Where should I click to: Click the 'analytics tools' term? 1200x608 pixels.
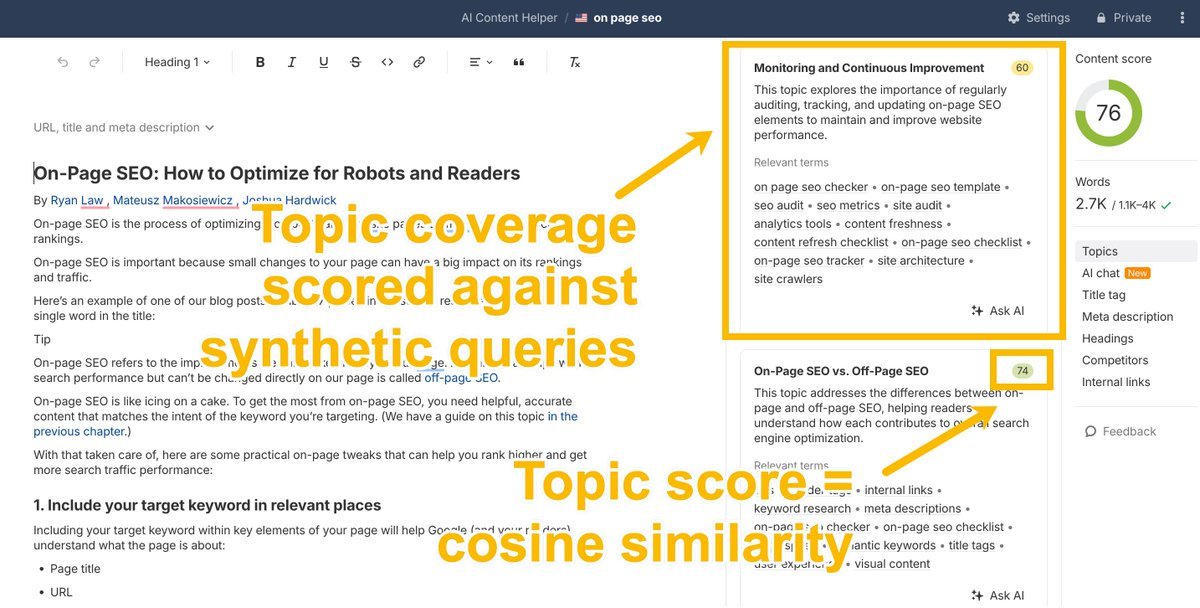coord(793,224)
